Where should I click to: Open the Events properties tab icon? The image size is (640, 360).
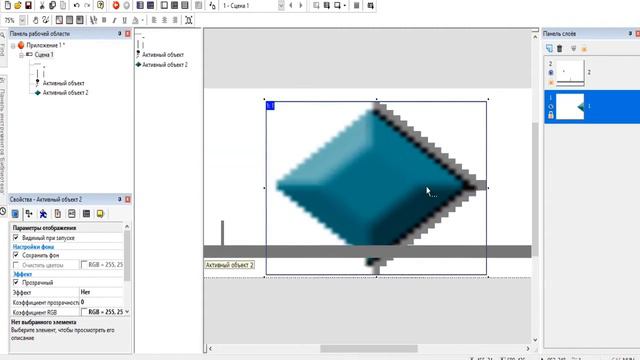[86, 213]
